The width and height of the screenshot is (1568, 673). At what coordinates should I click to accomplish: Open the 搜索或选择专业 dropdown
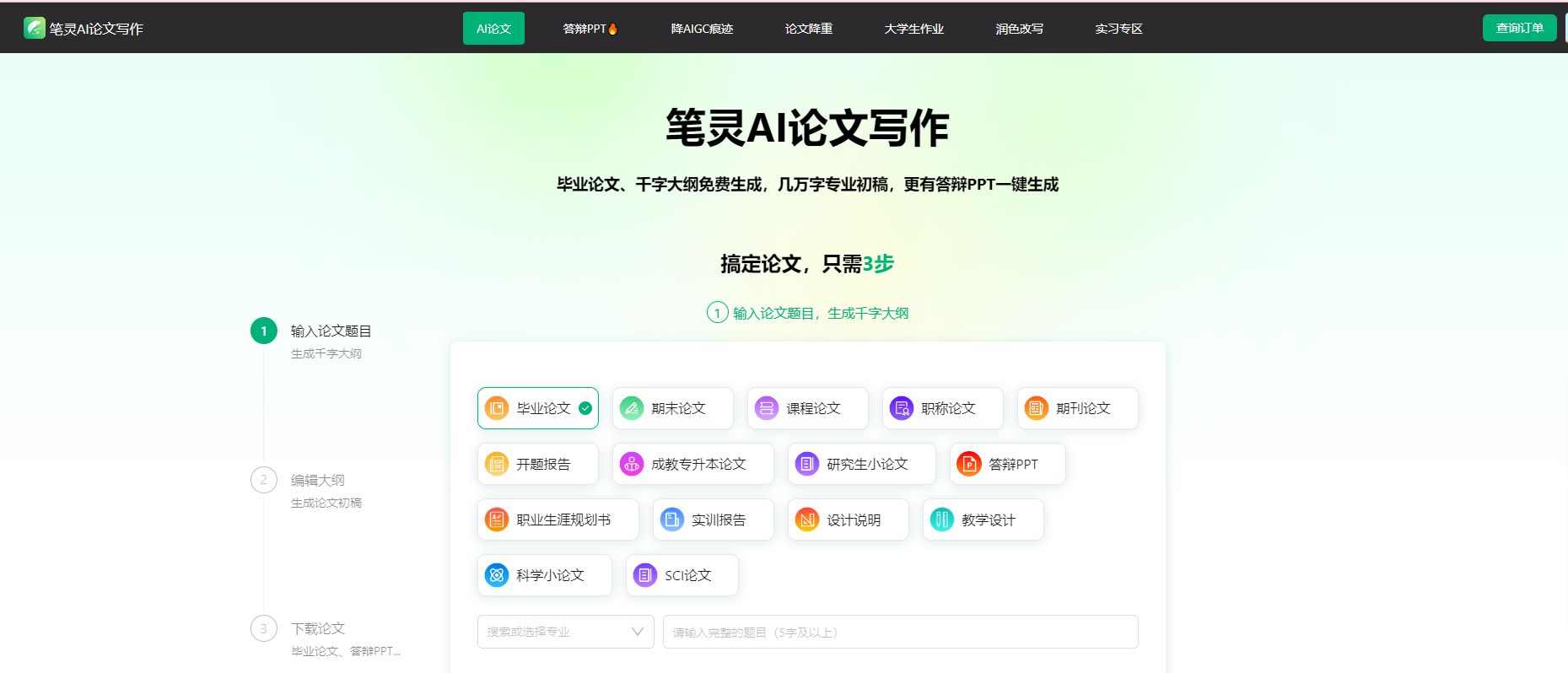coord(566,632)
